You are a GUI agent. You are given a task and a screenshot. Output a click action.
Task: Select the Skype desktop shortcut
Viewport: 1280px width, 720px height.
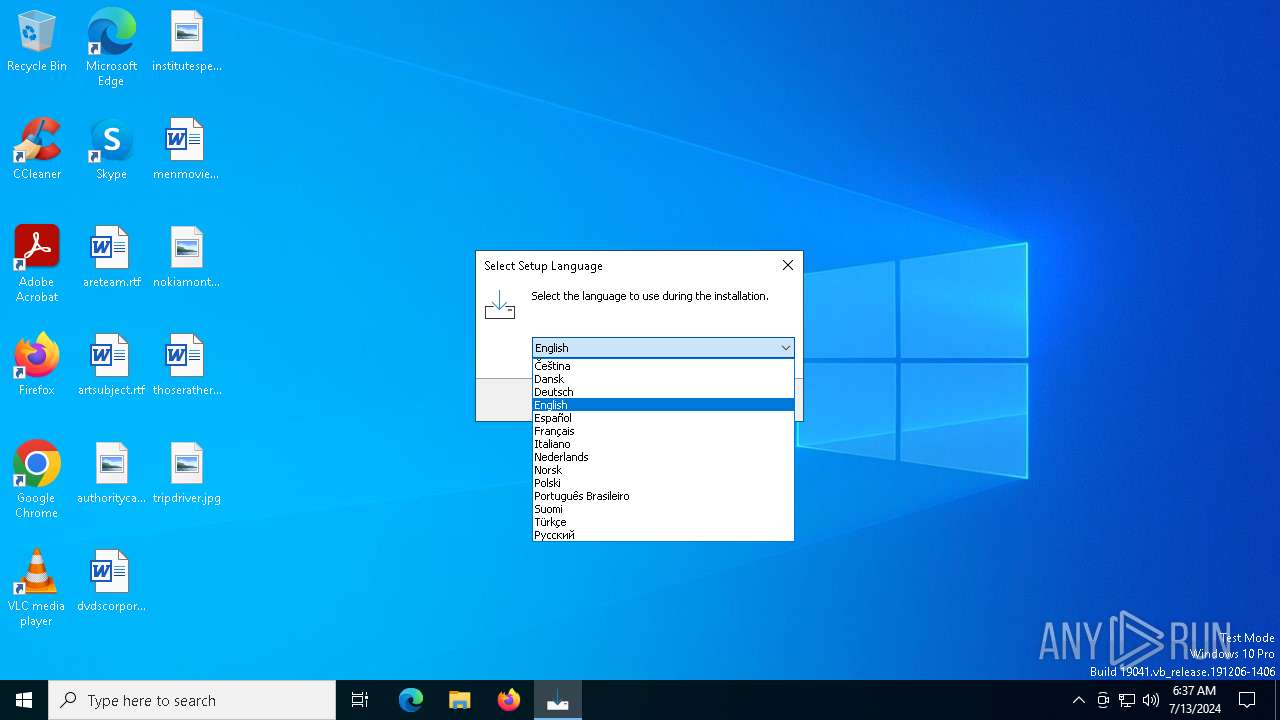click(x=111, y=150)
